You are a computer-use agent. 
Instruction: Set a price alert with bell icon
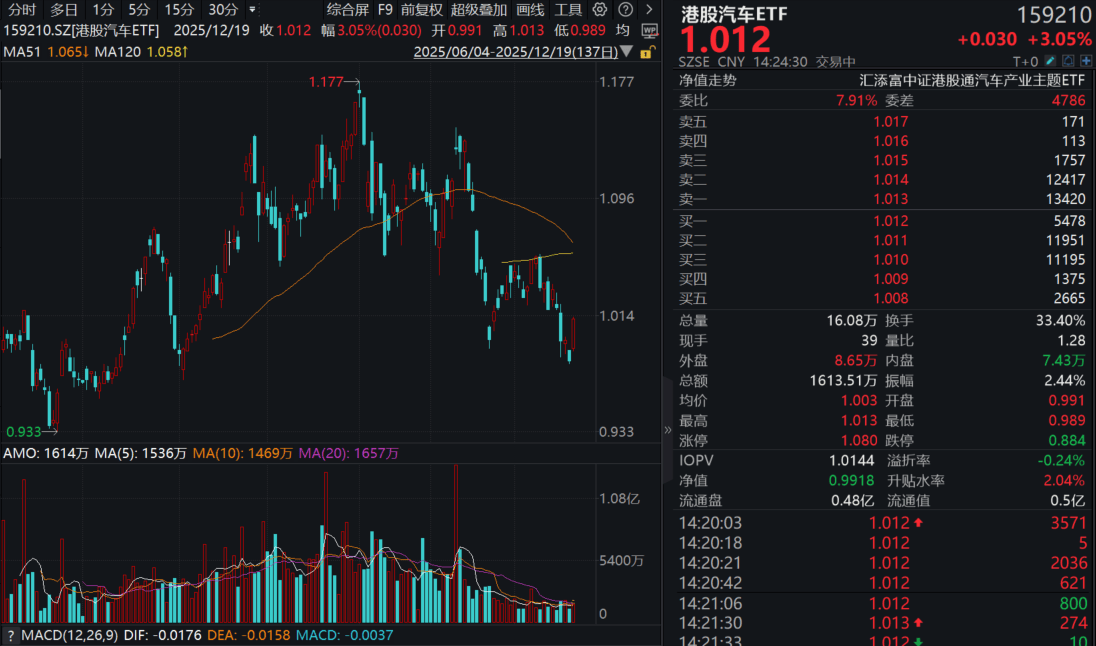[1068, 61]
